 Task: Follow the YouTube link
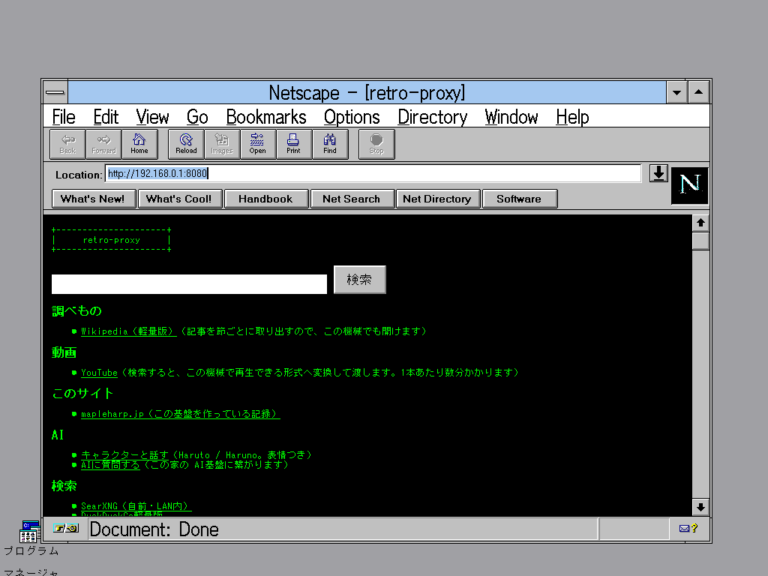click(99, 373)
